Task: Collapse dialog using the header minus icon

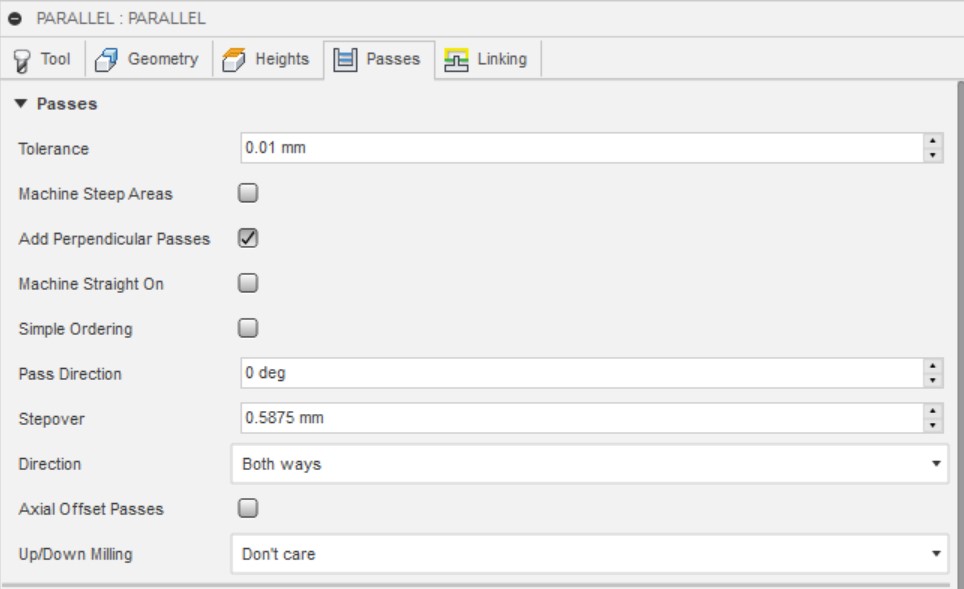Action: pyautogui.click(x=17, y=17)
